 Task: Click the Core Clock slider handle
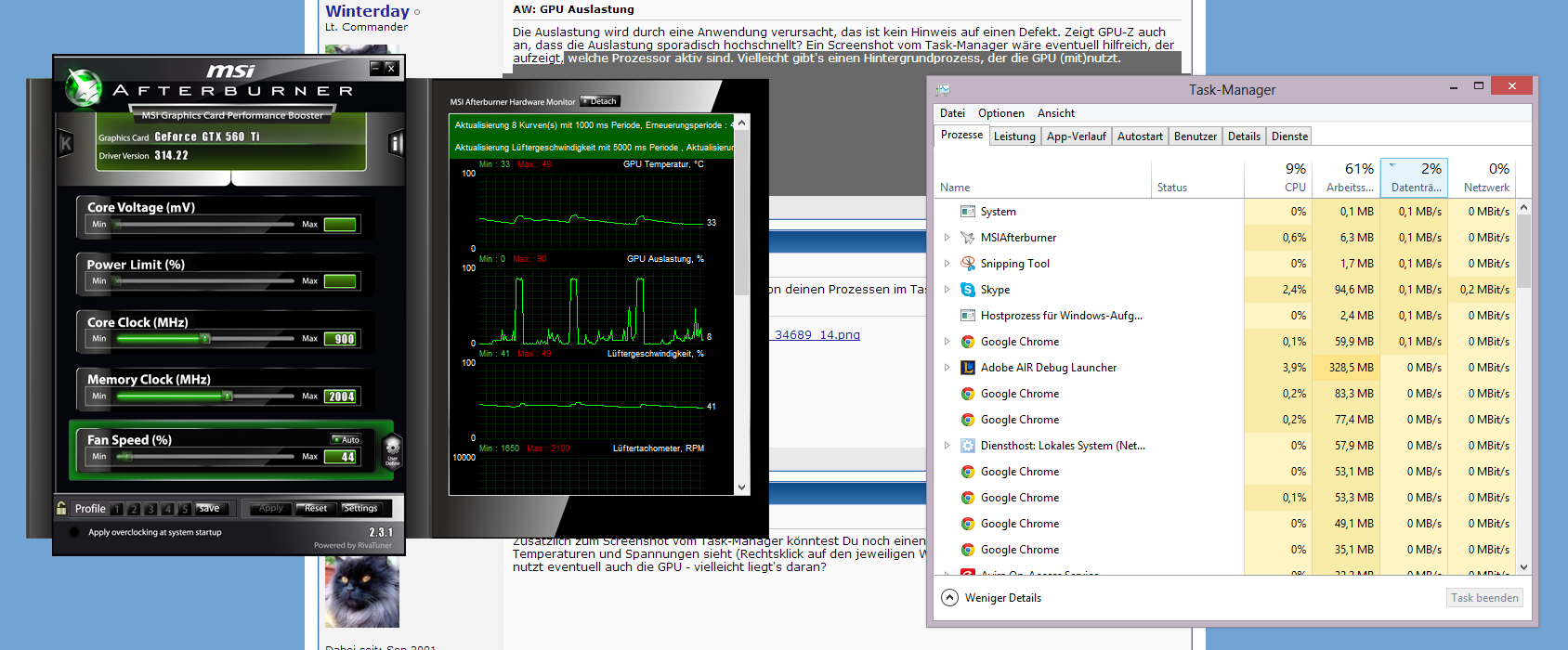click(x=205, y=339)
